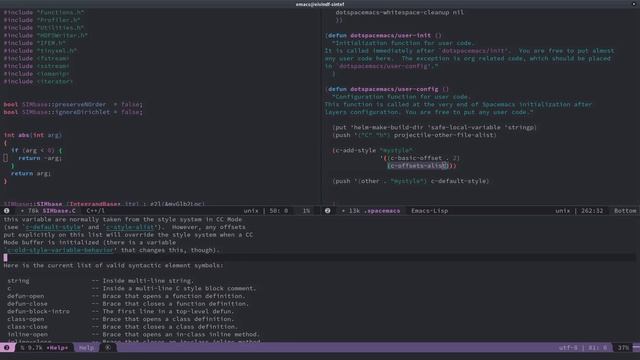Click the 13k size in .spacemacs modeline
The image size is (640, 360).
pyautogui.click(x=354, y=211)
